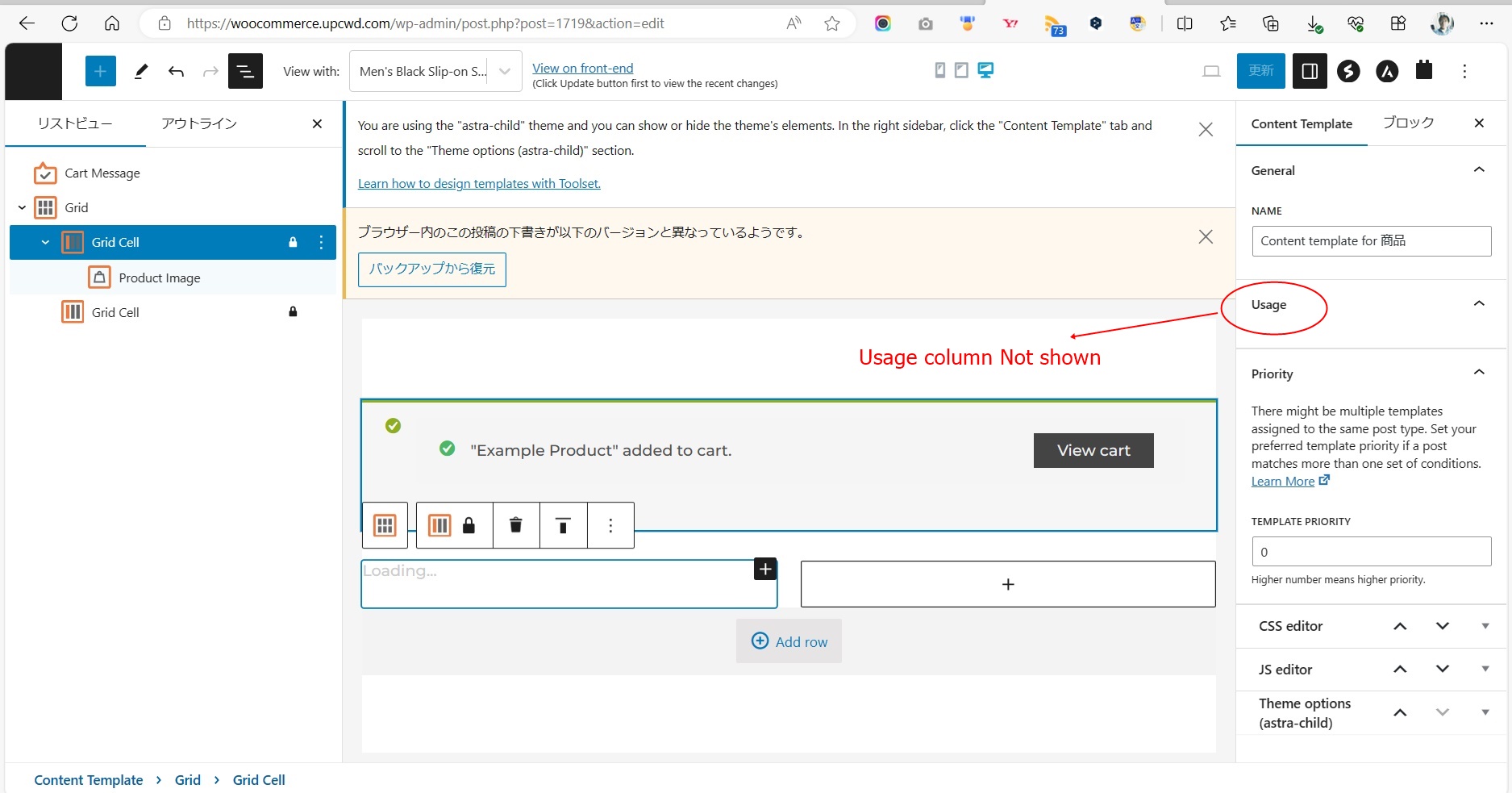1512x793 pixels.
Task: Open the block inserter plus button
Action: pos(101,71)
